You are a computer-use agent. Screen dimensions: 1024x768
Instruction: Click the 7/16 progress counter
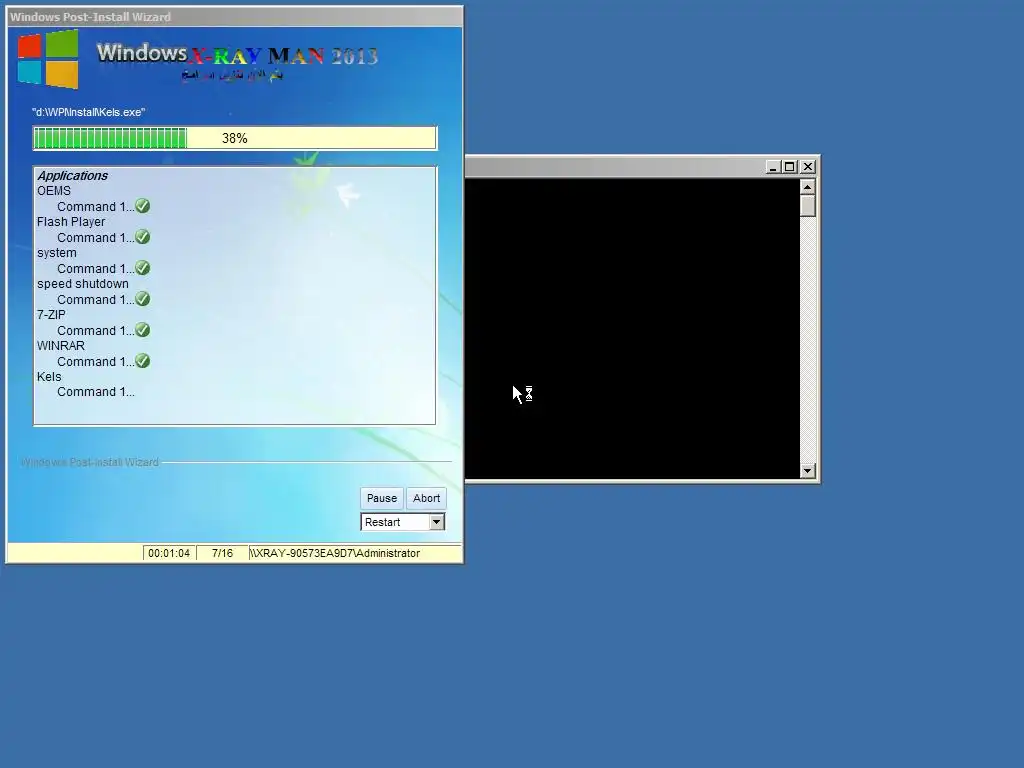222,553
